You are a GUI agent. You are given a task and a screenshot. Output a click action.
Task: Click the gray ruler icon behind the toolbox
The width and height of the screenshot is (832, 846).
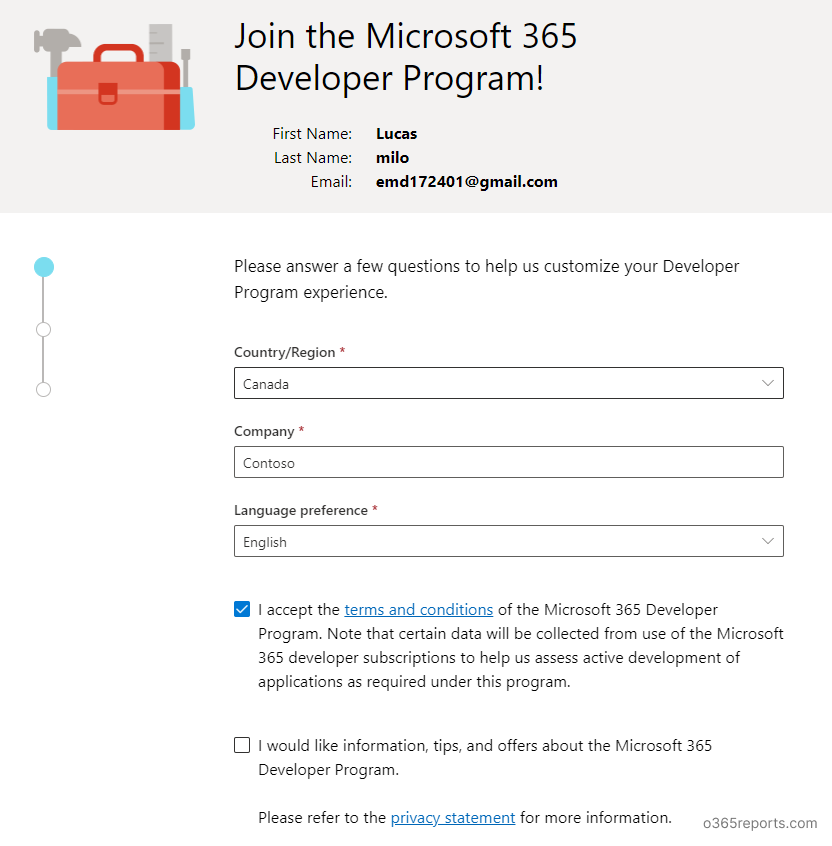pyautogui.click(x=160, y=43)
